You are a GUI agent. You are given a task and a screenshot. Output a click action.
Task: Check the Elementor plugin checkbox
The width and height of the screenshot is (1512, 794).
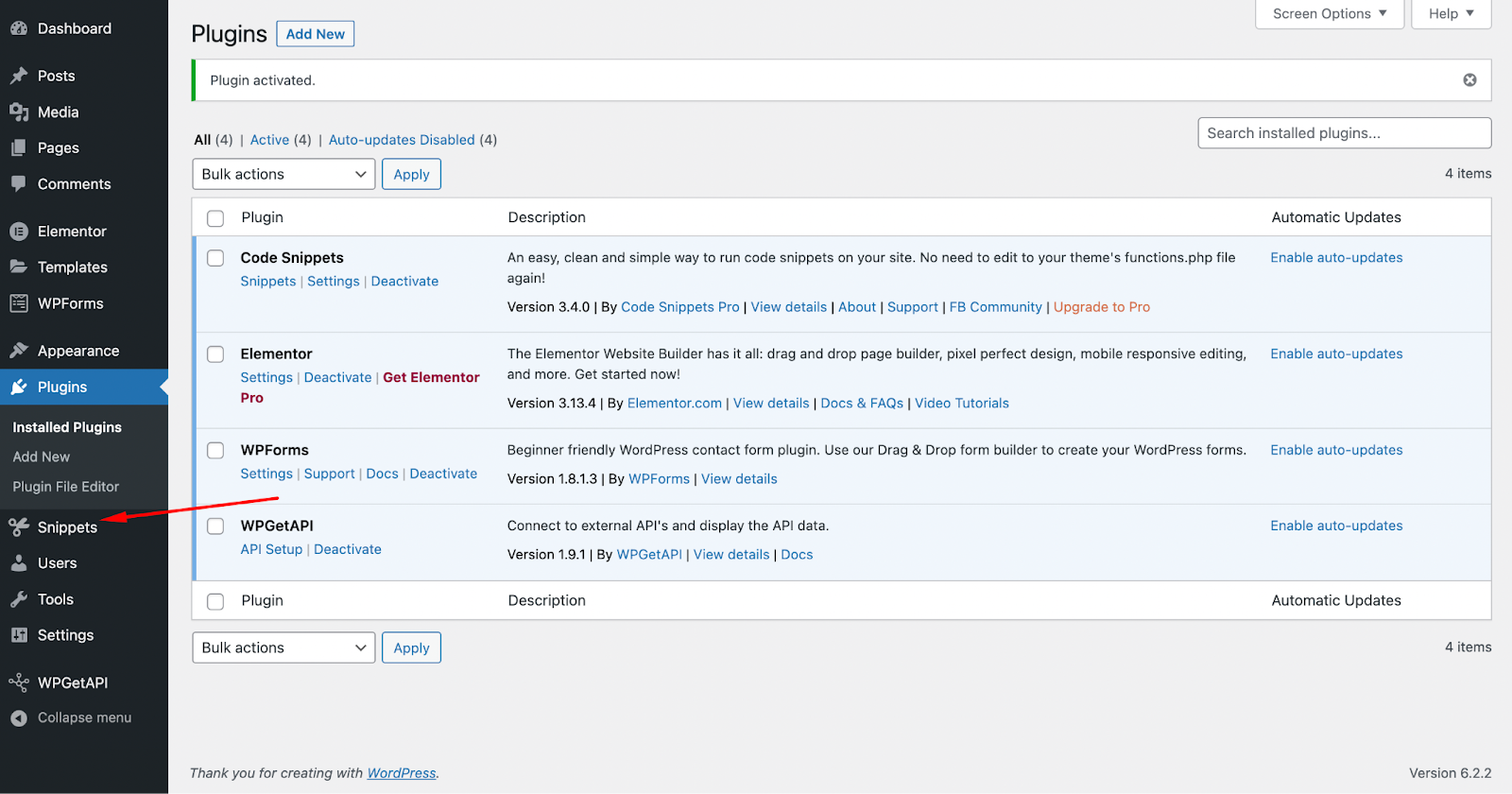215,354
